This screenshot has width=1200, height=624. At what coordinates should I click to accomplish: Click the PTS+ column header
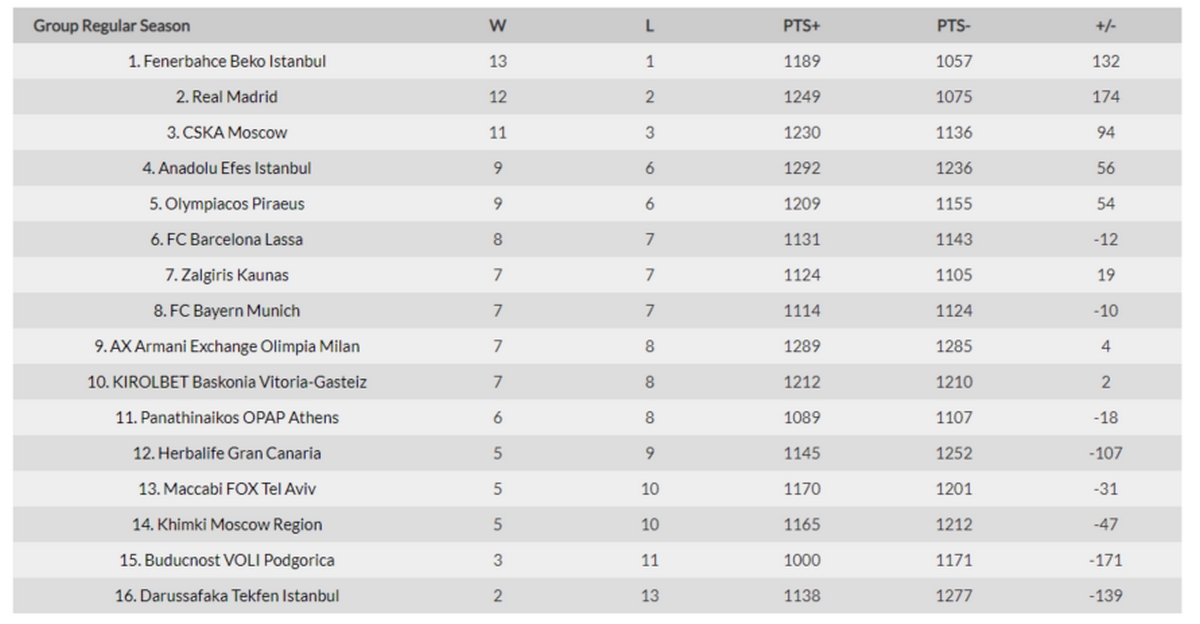coord(802,26)
